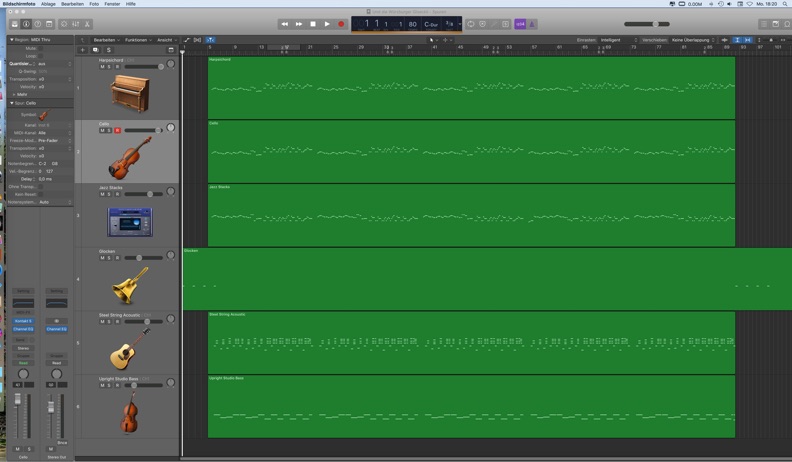
Task: Open the Funktionen menu in Tracks area
Action: pos(138,40)
